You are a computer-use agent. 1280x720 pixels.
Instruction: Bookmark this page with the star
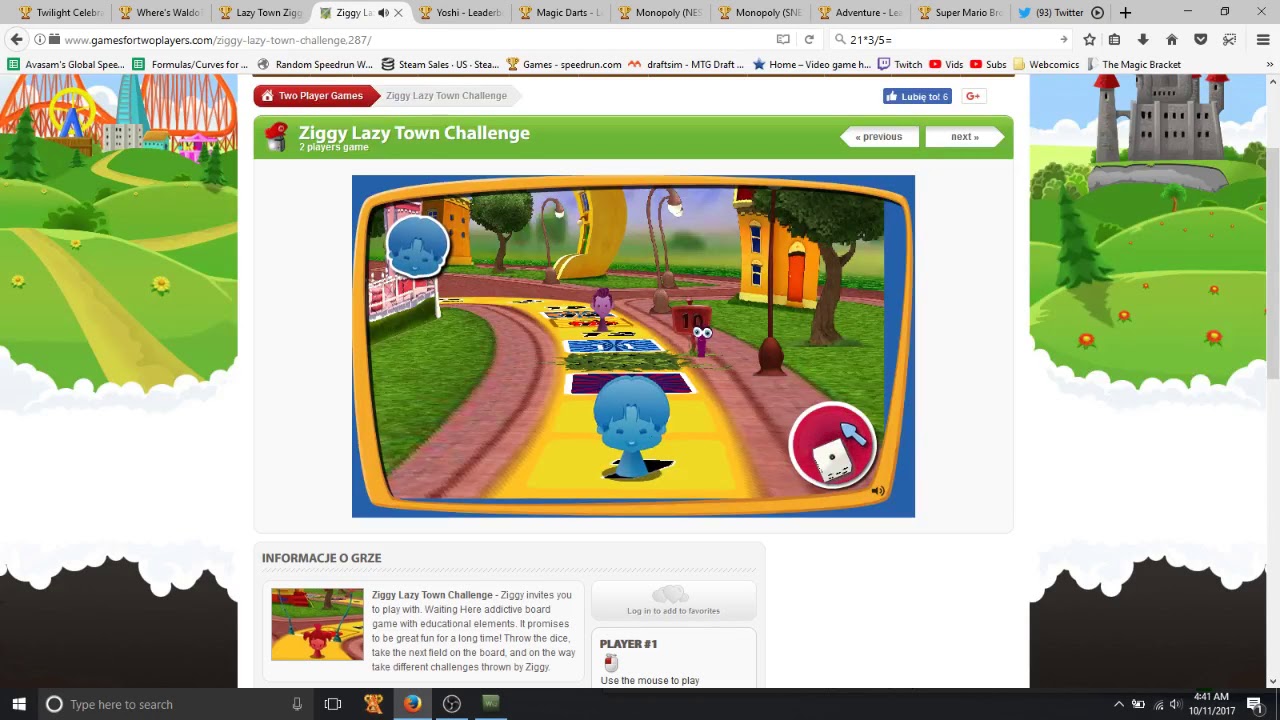[1089, 40]
